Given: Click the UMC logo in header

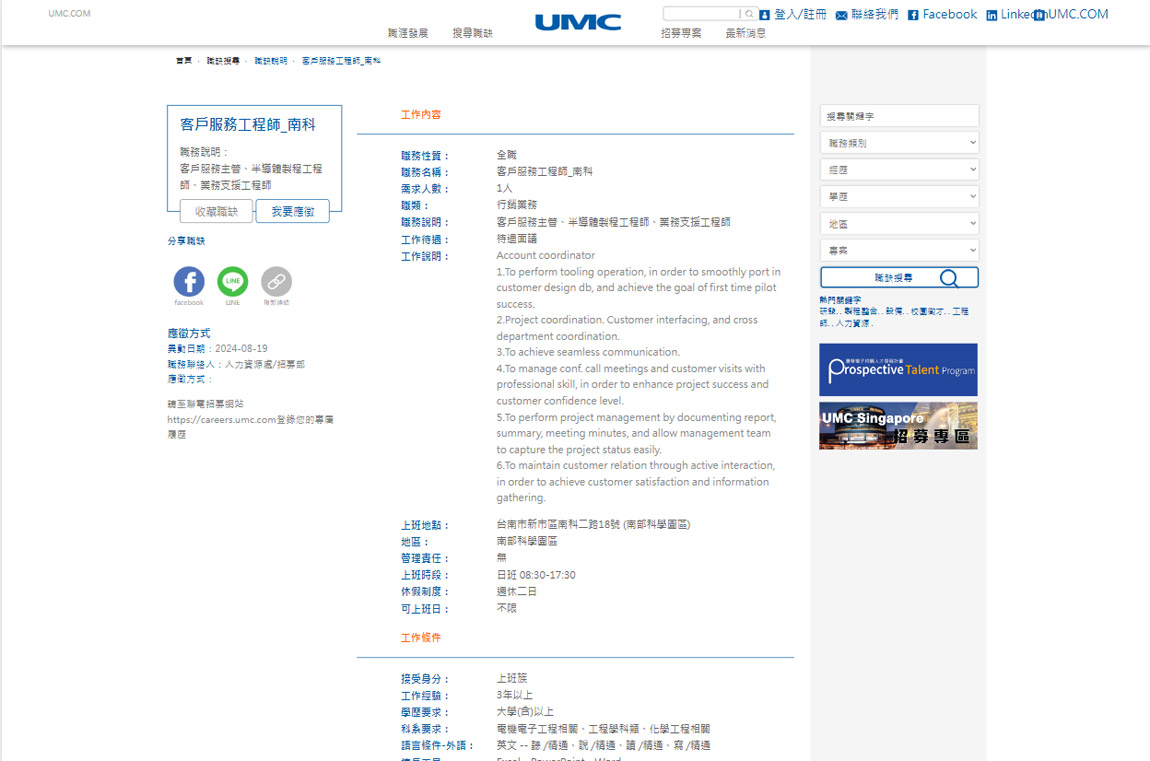Looking at the screenshot, I should (x=577, y=22).
